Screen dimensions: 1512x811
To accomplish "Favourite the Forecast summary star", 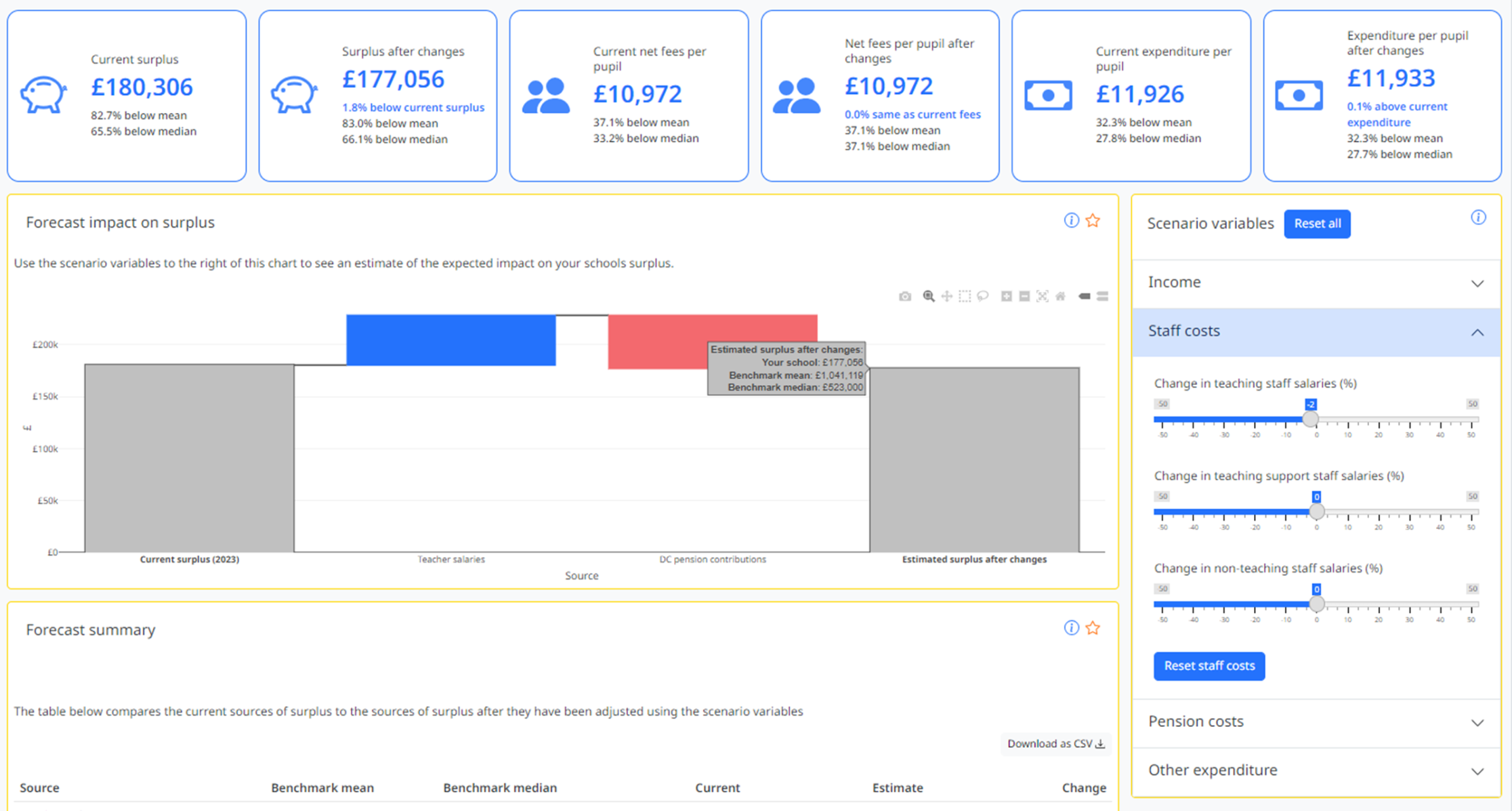I will [x=1093, y=628].
